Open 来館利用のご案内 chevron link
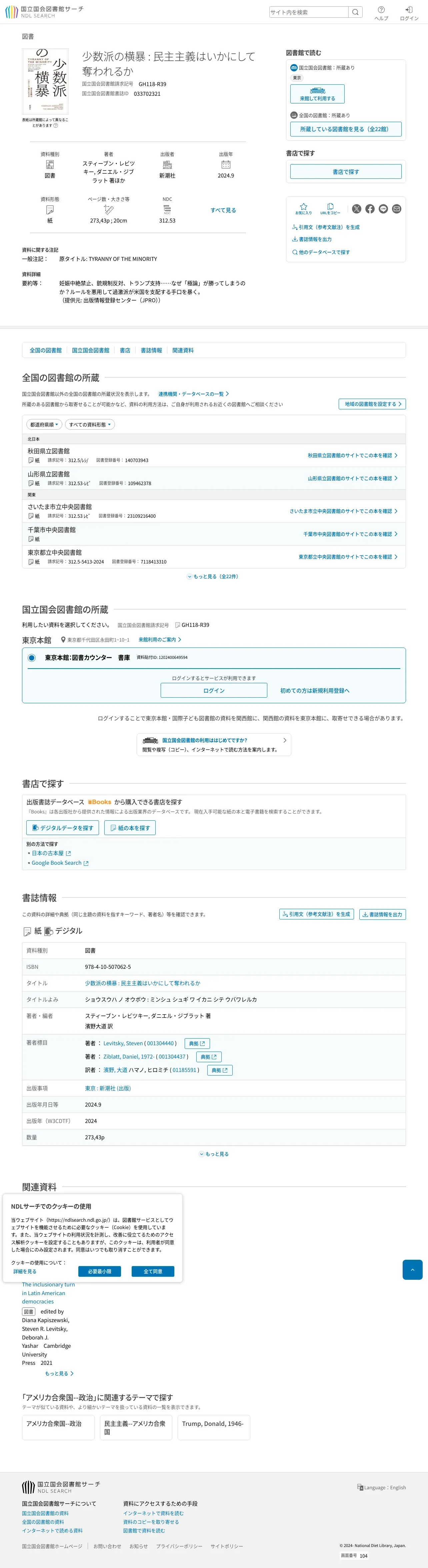The width and height of the screenshot is (428, 1568). click(x=160, y=640)
